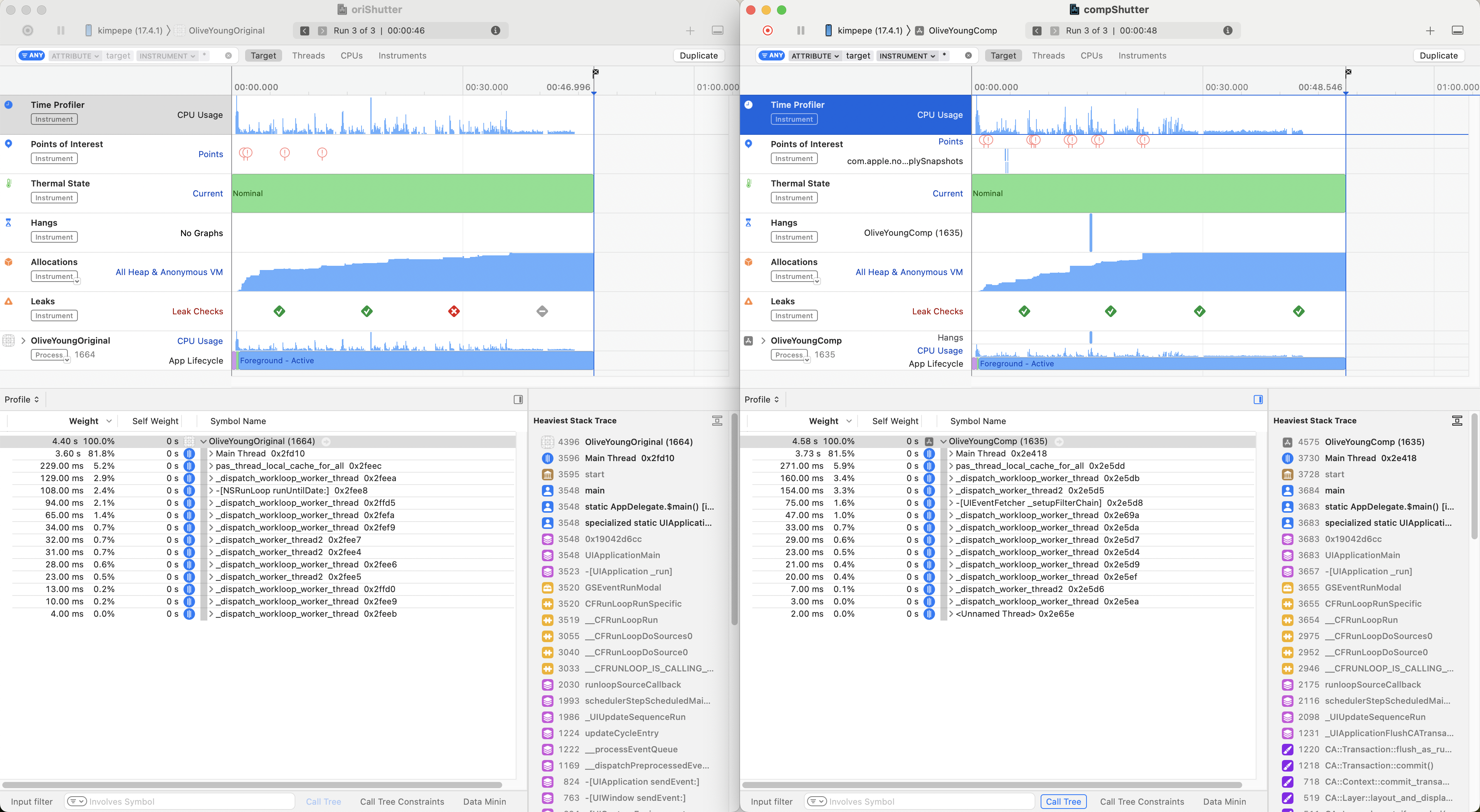Select the CPUs tab in oriShutter
The image size is (1480, 812).
point(351,56)
